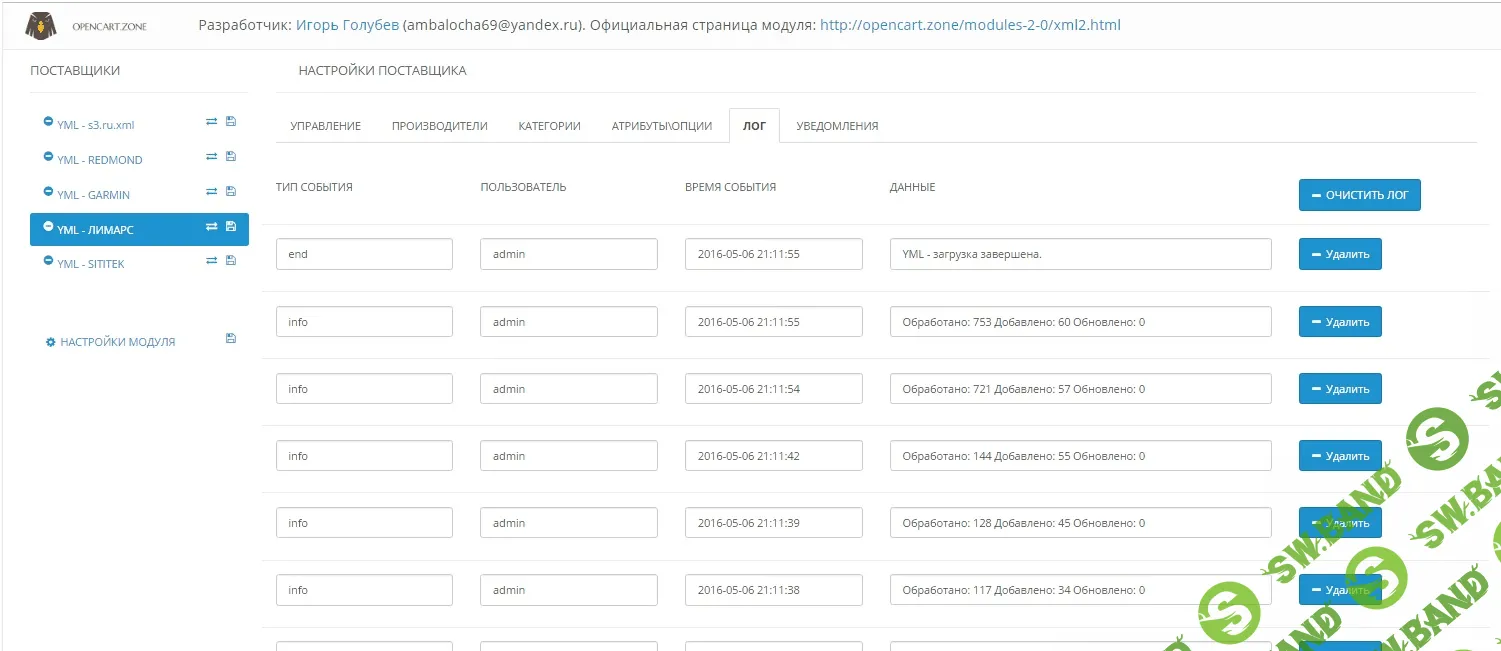Click the sync icon beside YML - GARMIN

click(x=211, y=191)
